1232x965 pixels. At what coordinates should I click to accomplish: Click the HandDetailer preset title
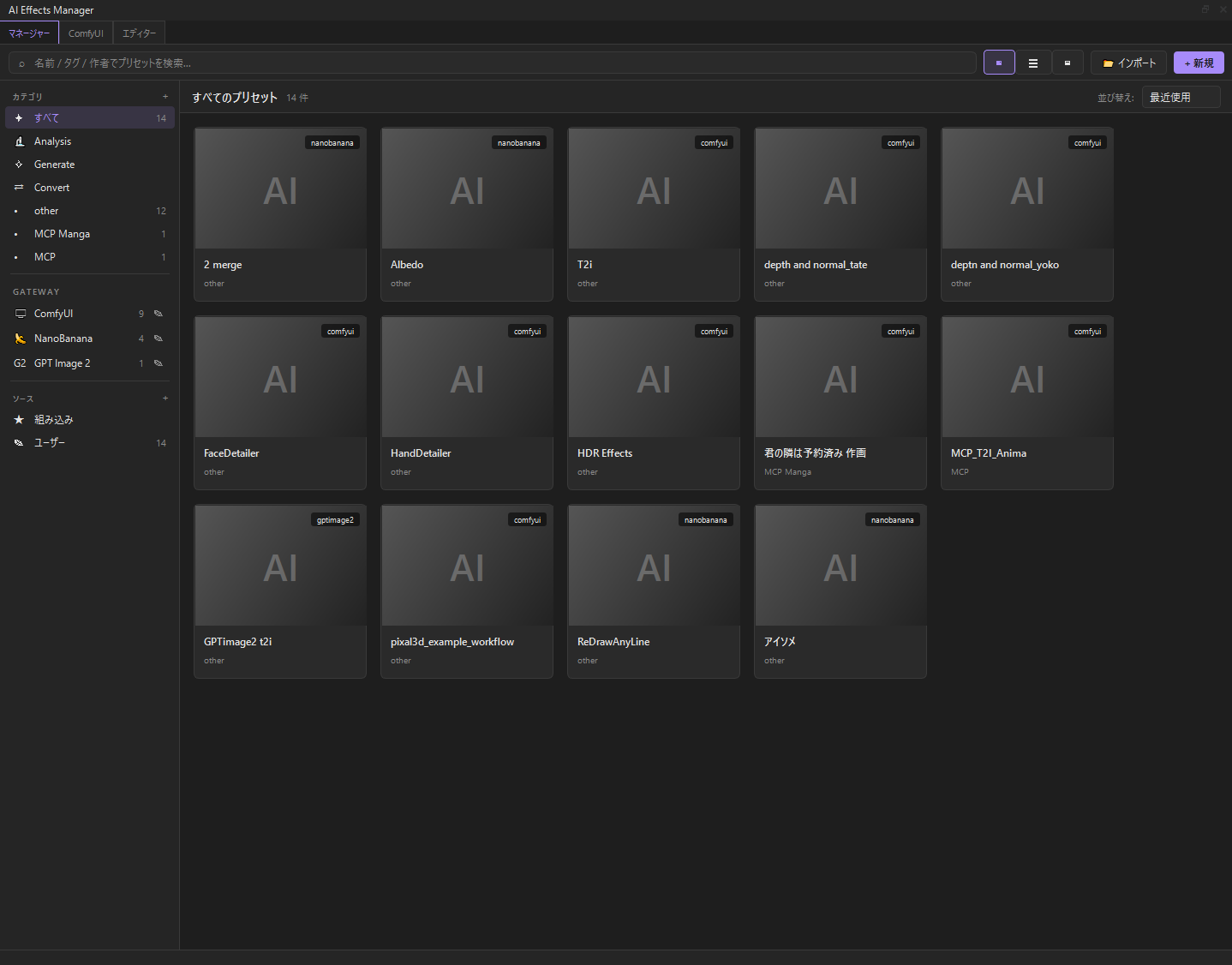421,453
